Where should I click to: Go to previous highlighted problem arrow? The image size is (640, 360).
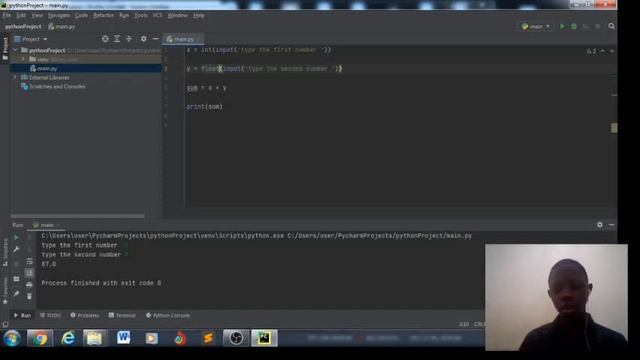click(603, 51)
